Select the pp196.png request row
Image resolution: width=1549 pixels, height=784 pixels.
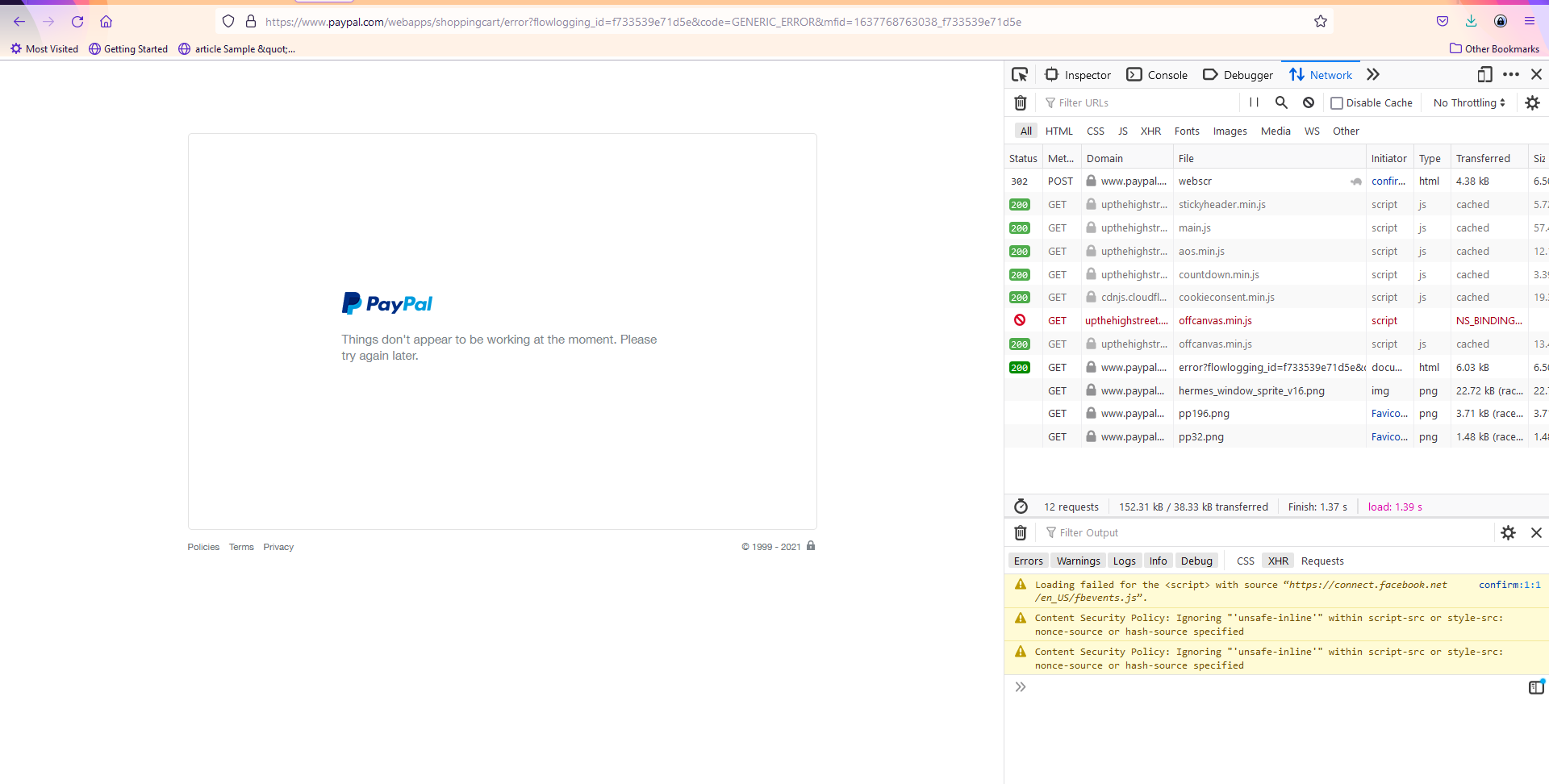point(1276,414)
